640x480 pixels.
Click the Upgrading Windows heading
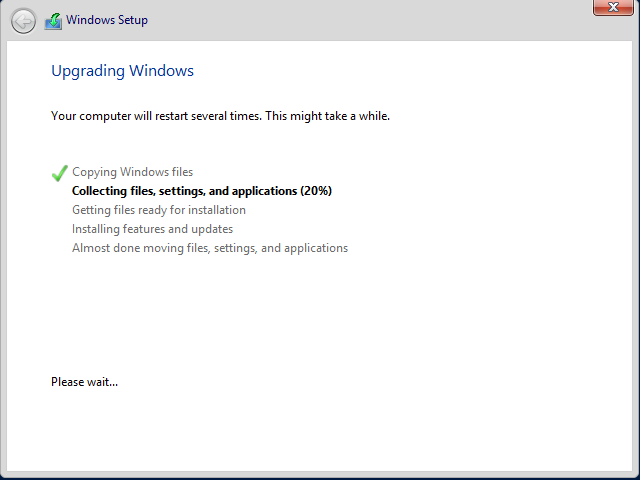click(x=122, y=71)
